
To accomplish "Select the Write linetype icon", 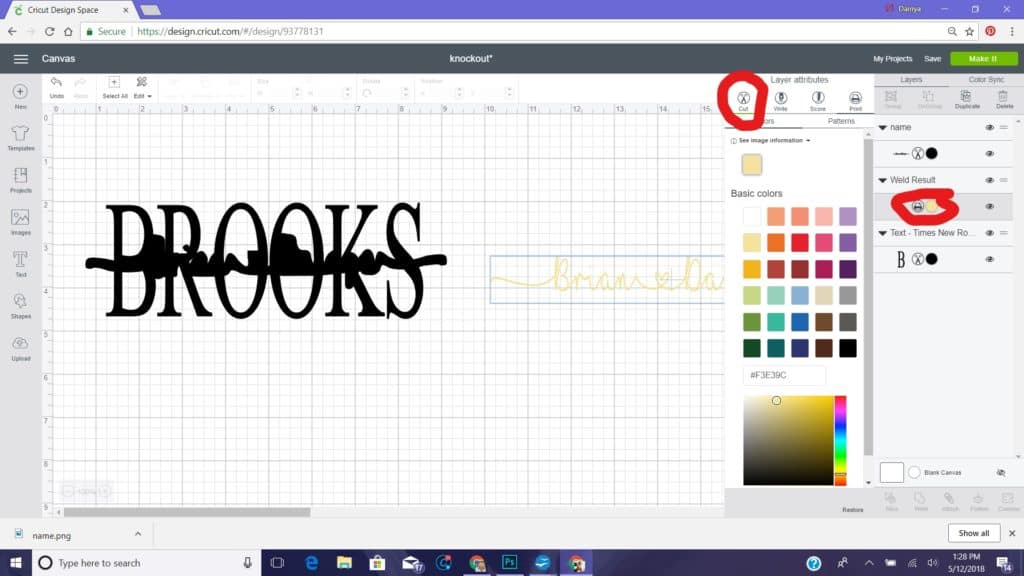I will click(x=780, y=98).
